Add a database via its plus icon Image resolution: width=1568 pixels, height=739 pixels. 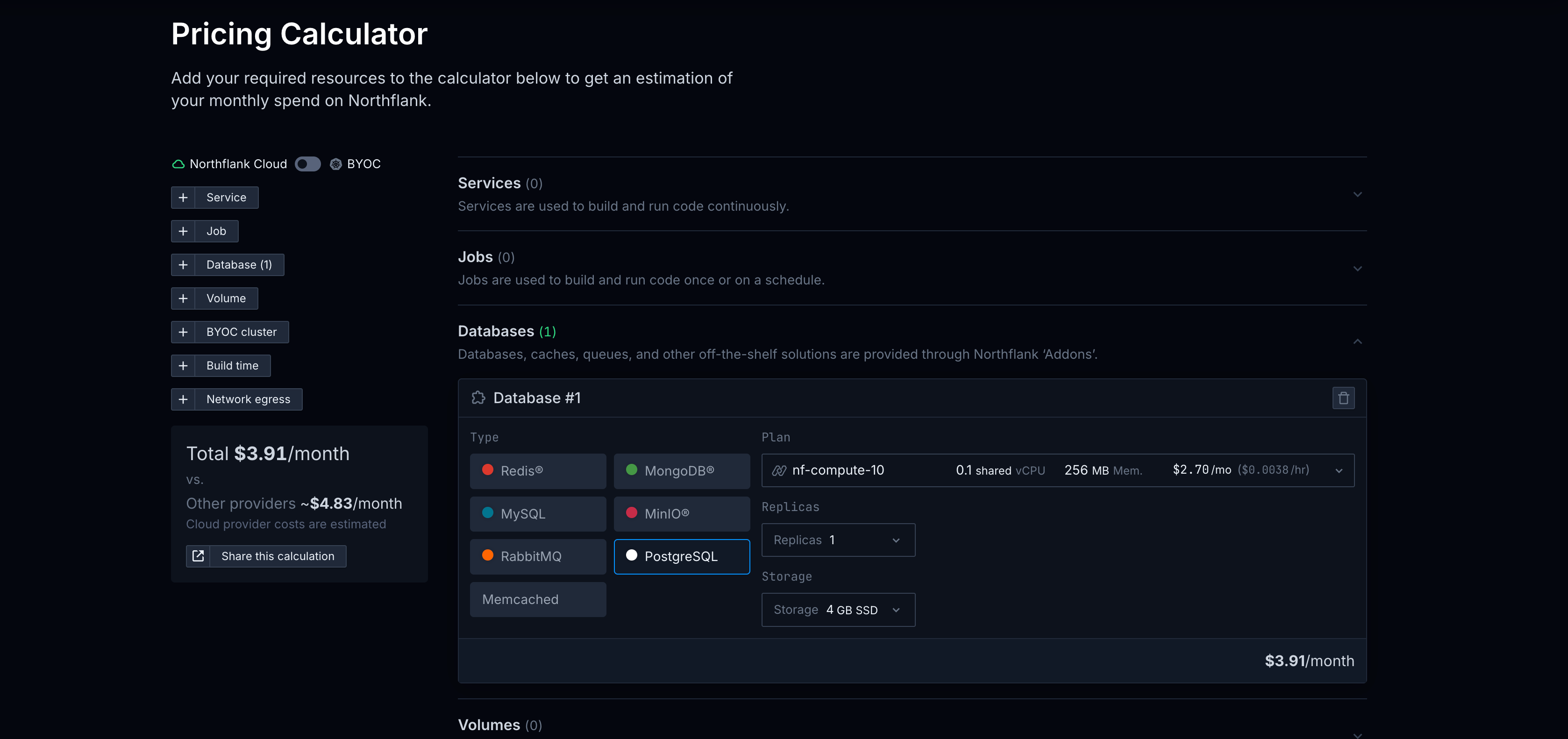point(183,265)
